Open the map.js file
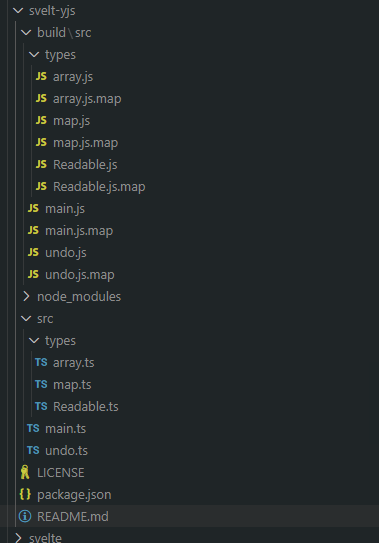Screen dimensions: 379x543 (x=71, y=121)
